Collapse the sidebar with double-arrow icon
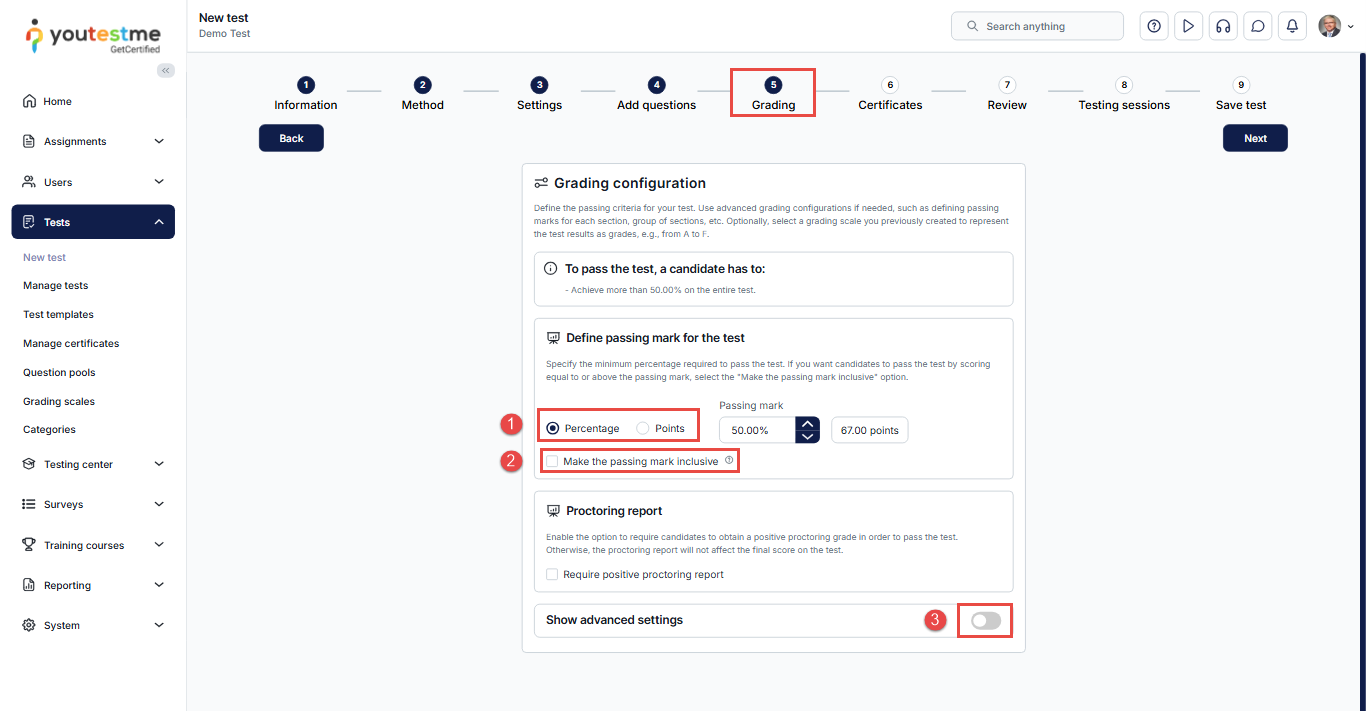Screen dimensions: 1366x711 [x=166, y=70]
